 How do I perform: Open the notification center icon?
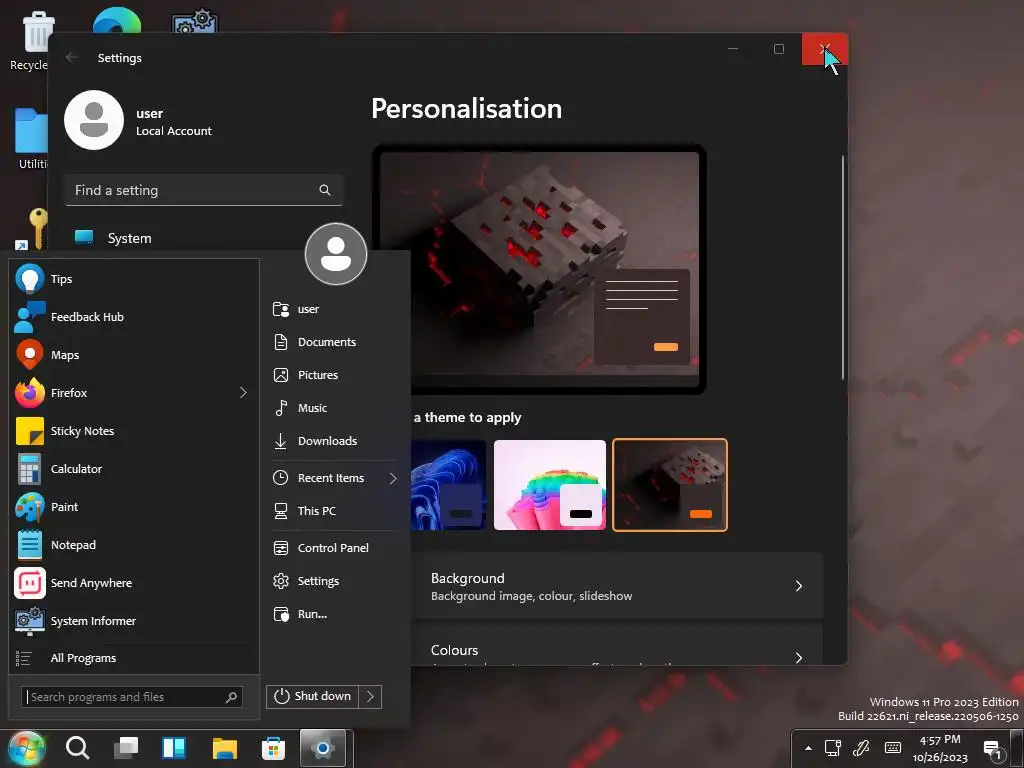993,750
